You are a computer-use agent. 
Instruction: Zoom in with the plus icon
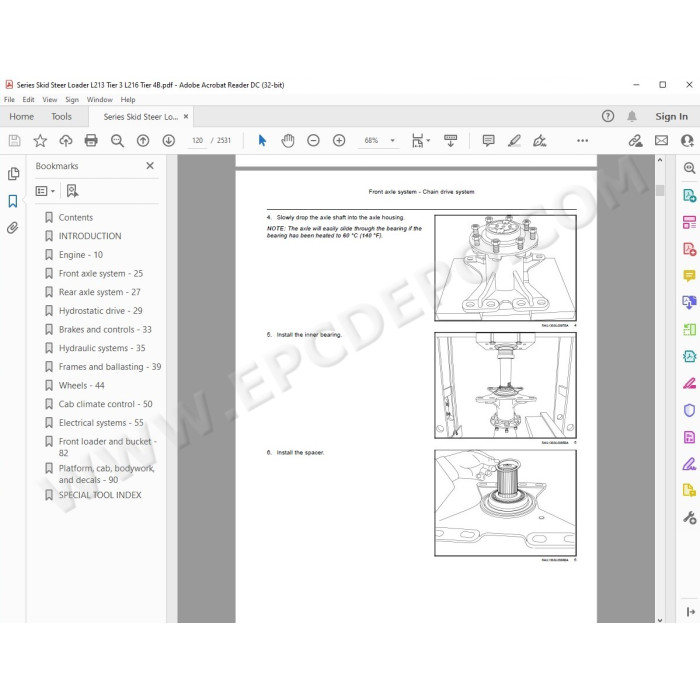click(339, 141)
